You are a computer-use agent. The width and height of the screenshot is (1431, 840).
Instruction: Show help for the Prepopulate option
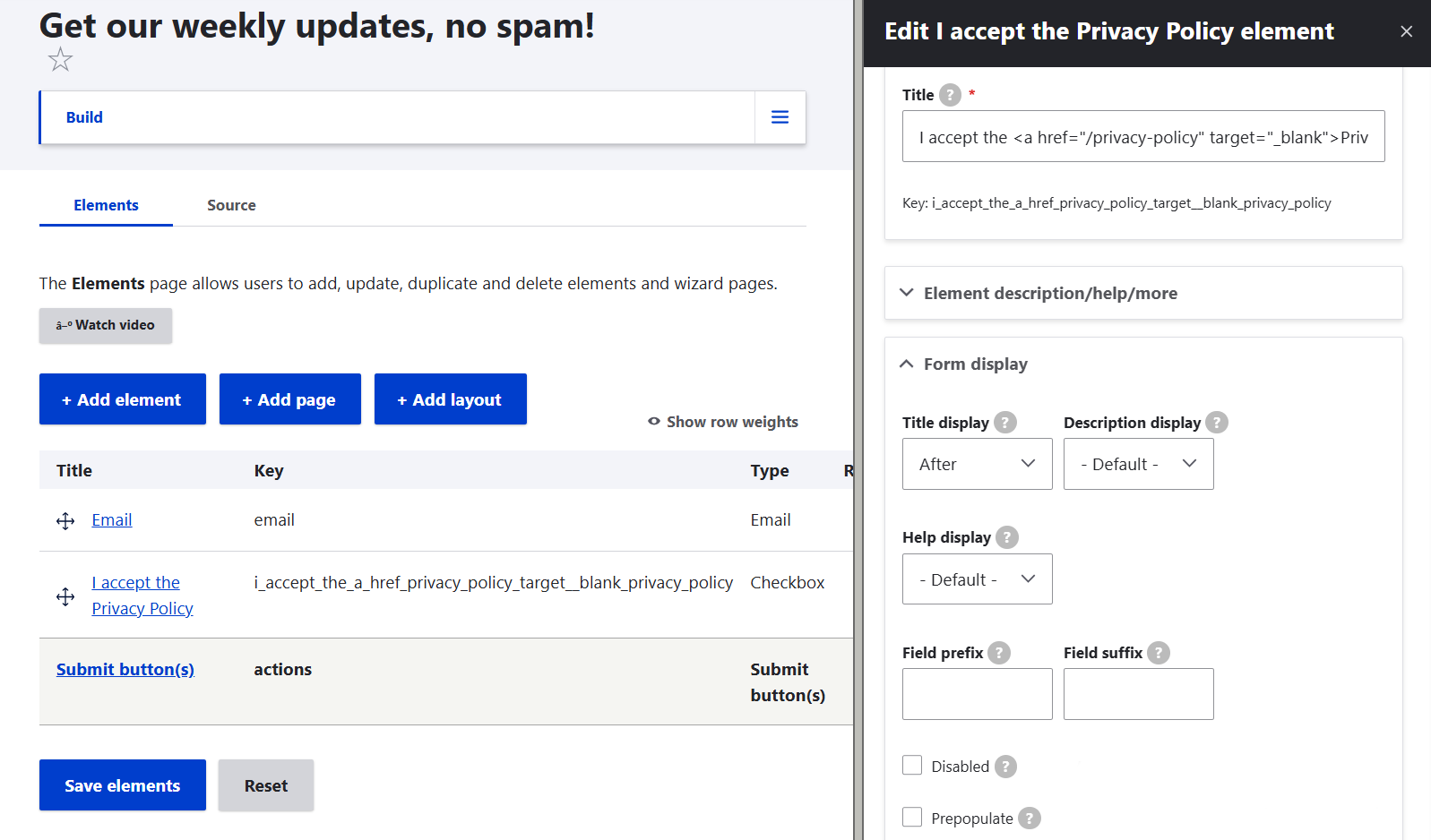coord(1030,819)
